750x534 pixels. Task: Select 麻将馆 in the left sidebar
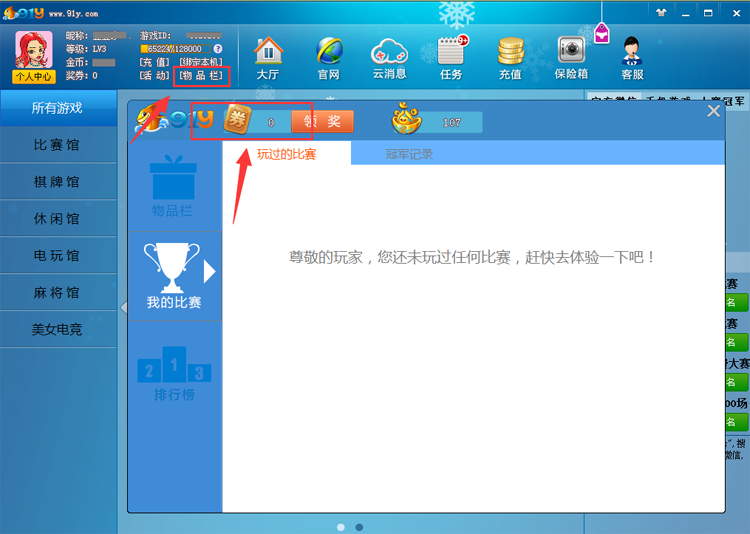pyautogui.click(x=58, y=292)
